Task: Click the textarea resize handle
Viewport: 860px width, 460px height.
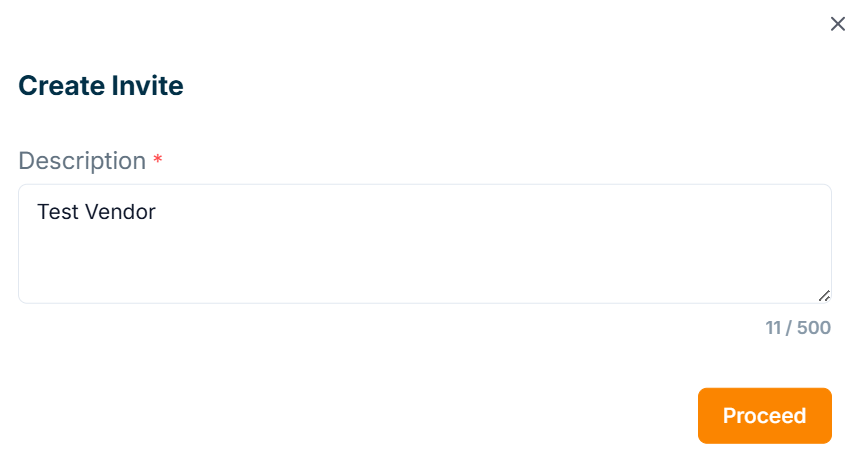Action: (824, 295)
